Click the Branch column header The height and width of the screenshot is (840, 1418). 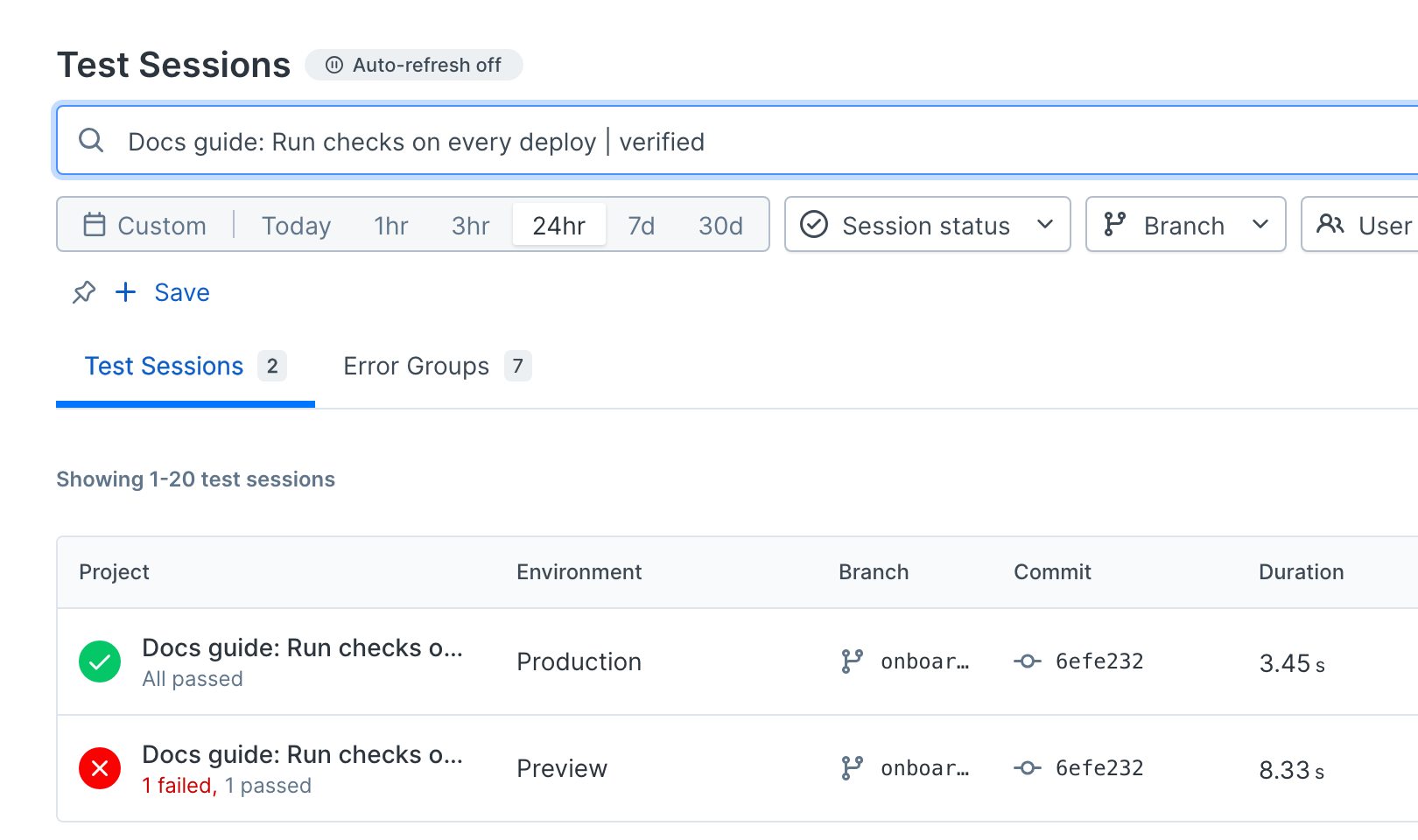pos(874,572)
